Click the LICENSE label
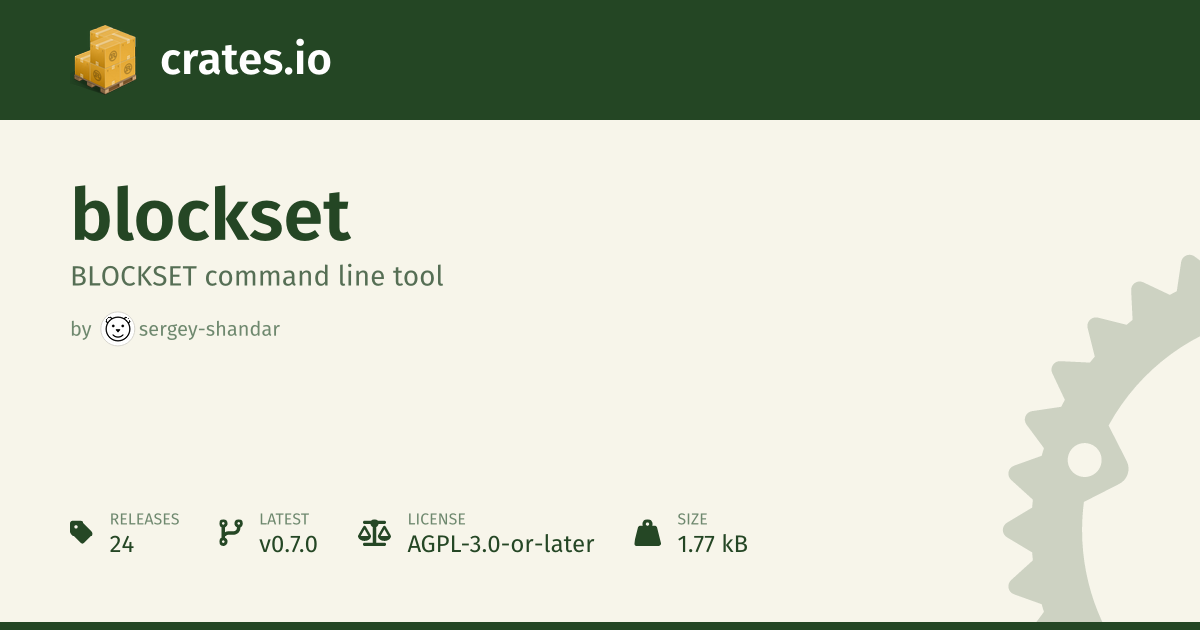The height and width of the screenshot is (630, 1200). pyautogui.click(x=436, y=519)
